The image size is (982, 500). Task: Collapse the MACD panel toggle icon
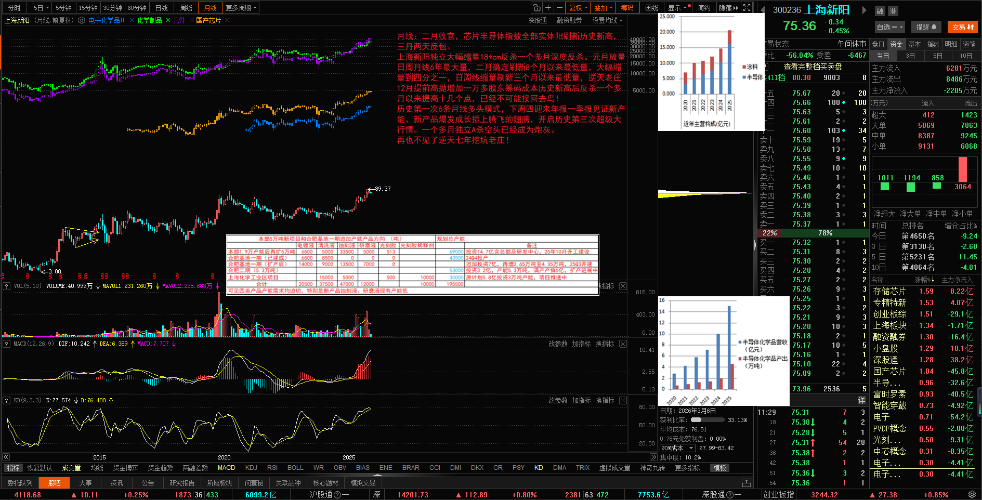[x=6, y=344]
